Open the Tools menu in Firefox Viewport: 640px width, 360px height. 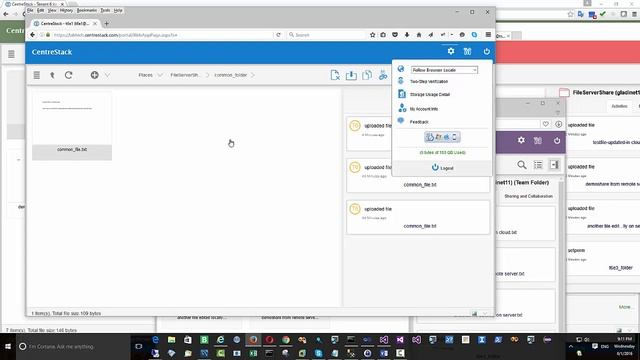(105, 10)
